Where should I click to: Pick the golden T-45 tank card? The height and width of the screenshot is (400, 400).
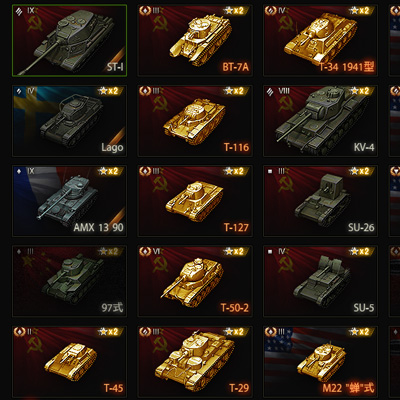tap(69, 362)
